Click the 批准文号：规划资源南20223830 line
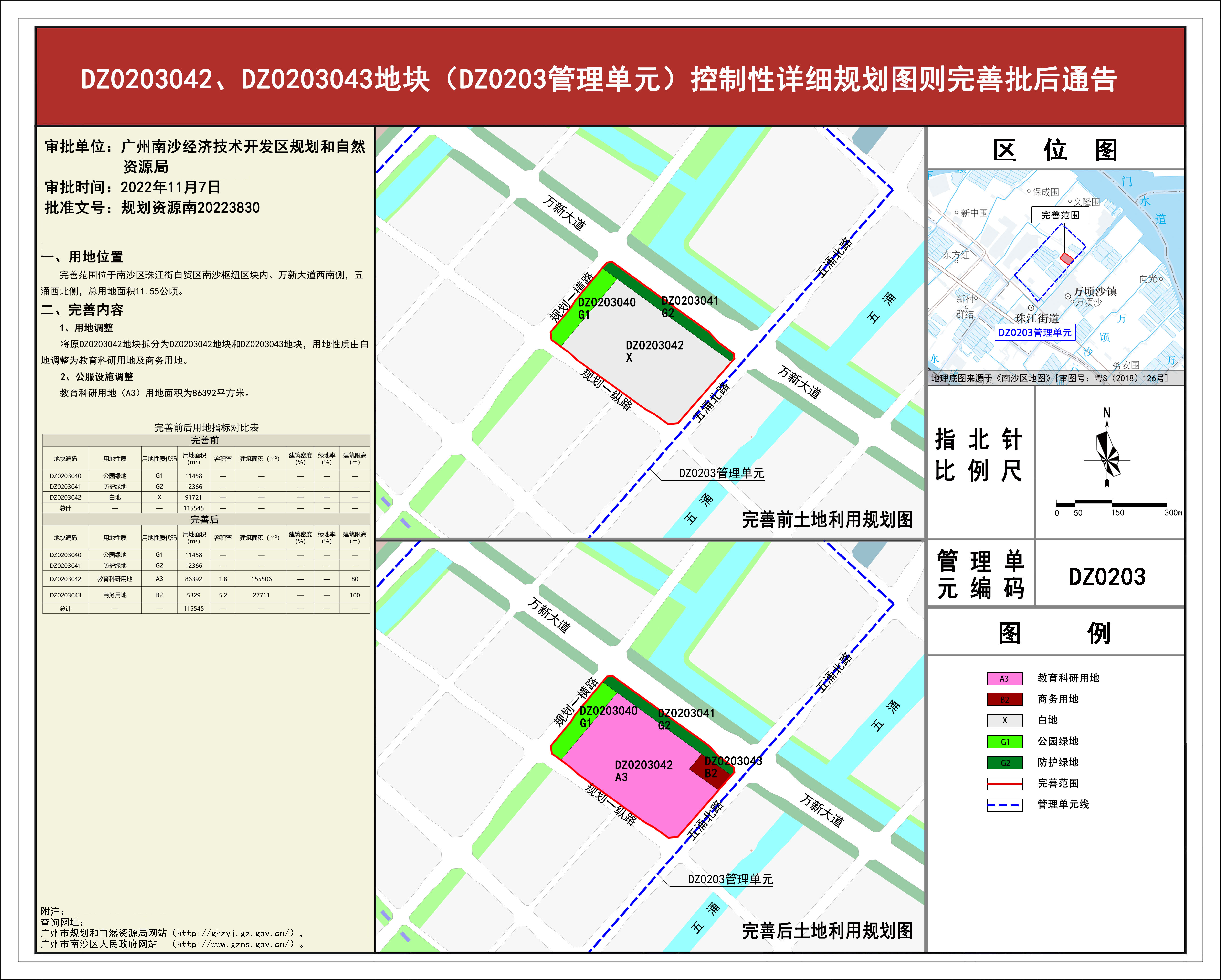The height and width of the screenshot is (980, 1221). coord(152,208)
